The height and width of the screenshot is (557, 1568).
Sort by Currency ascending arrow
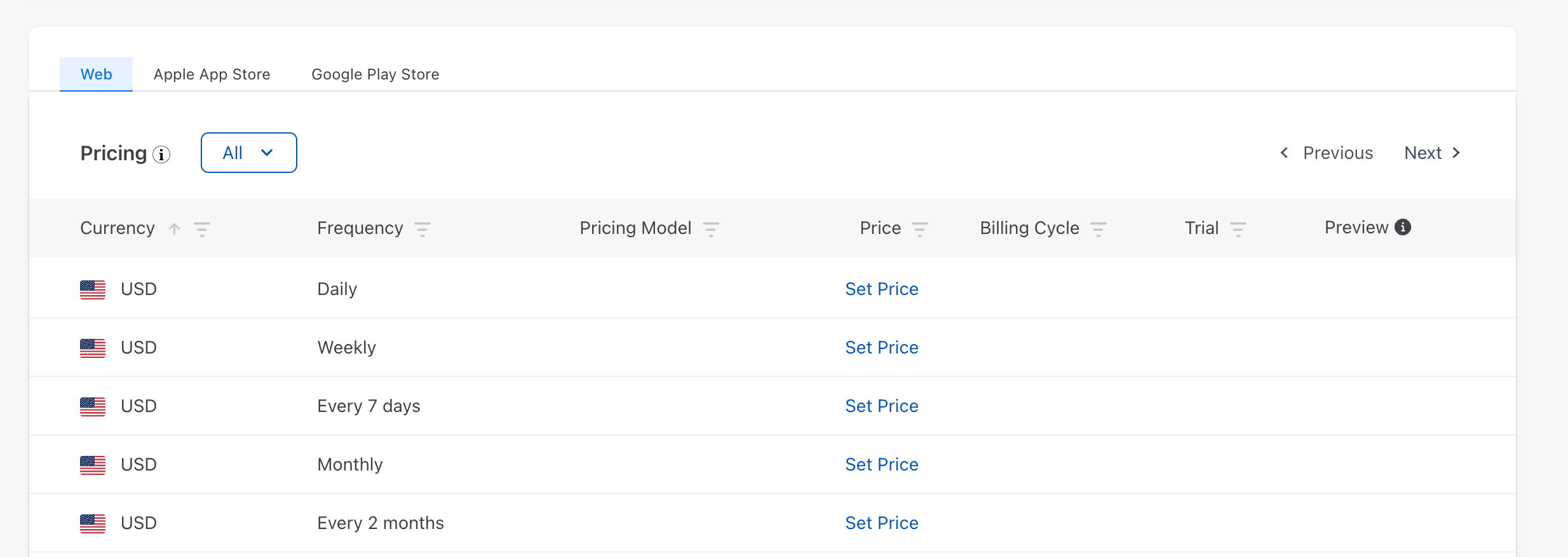coord(175,228)
